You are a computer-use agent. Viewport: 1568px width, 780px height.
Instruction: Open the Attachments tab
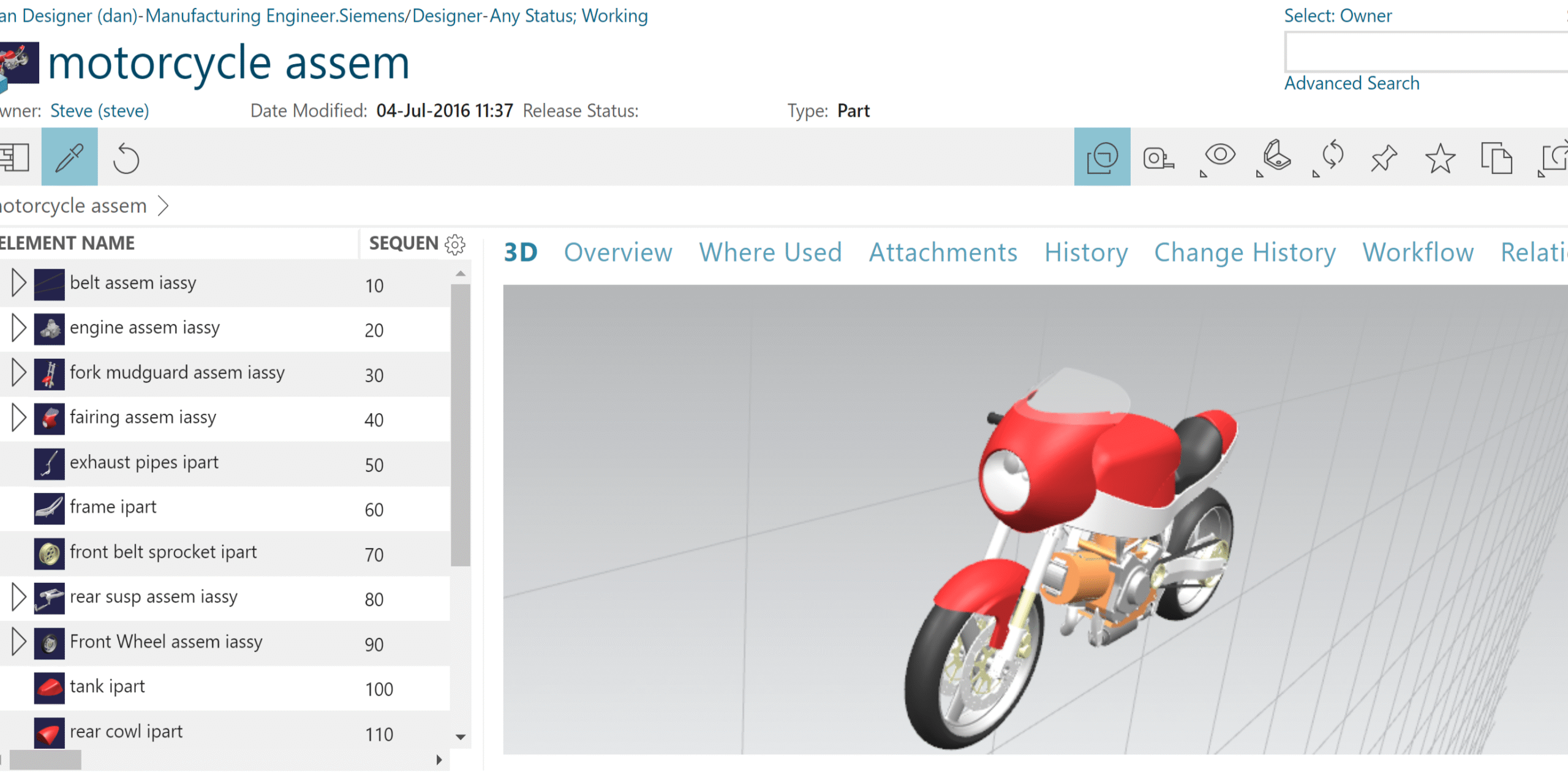[x=943, y=252]
